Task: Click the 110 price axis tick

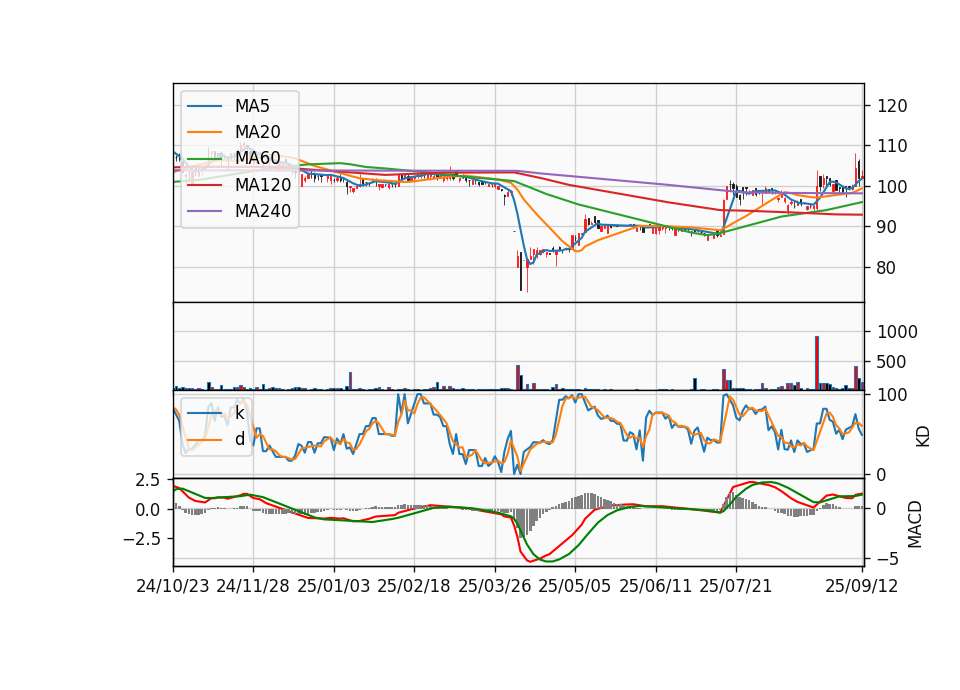Action: point(892,146)
